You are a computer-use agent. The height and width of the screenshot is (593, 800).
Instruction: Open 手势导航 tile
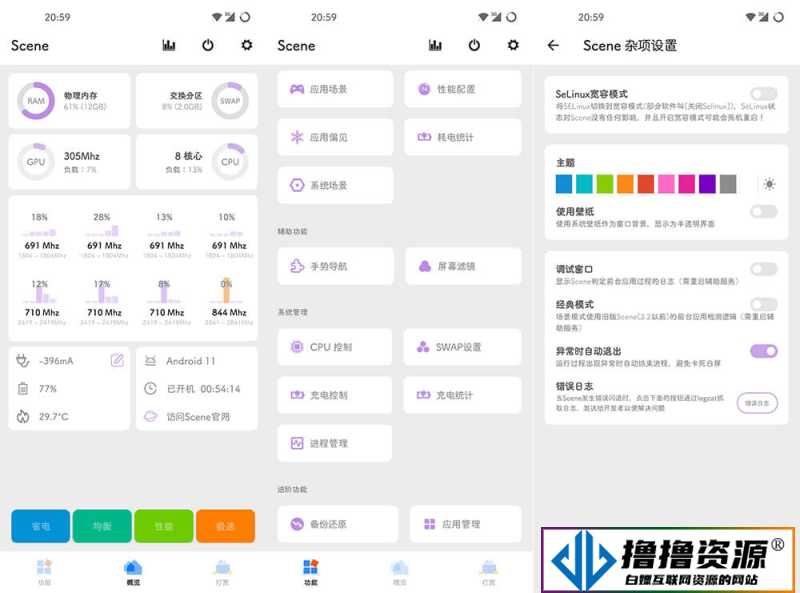[x=335, y=266]
